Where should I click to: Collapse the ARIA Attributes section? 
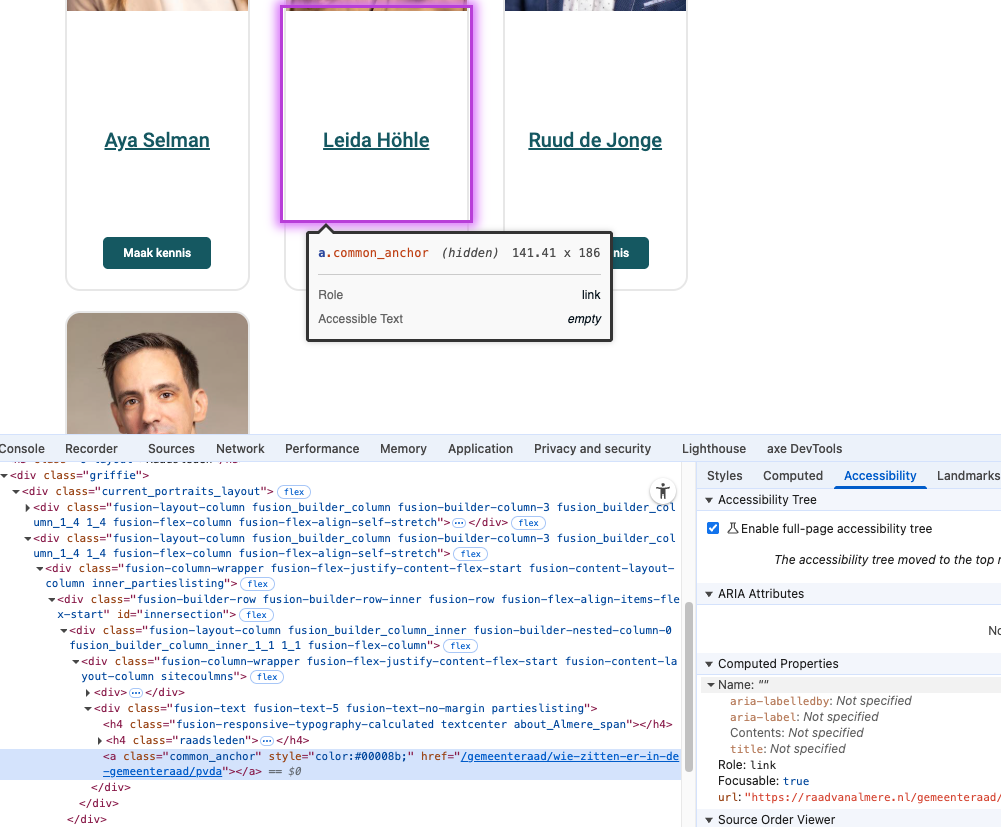(710, 593)
